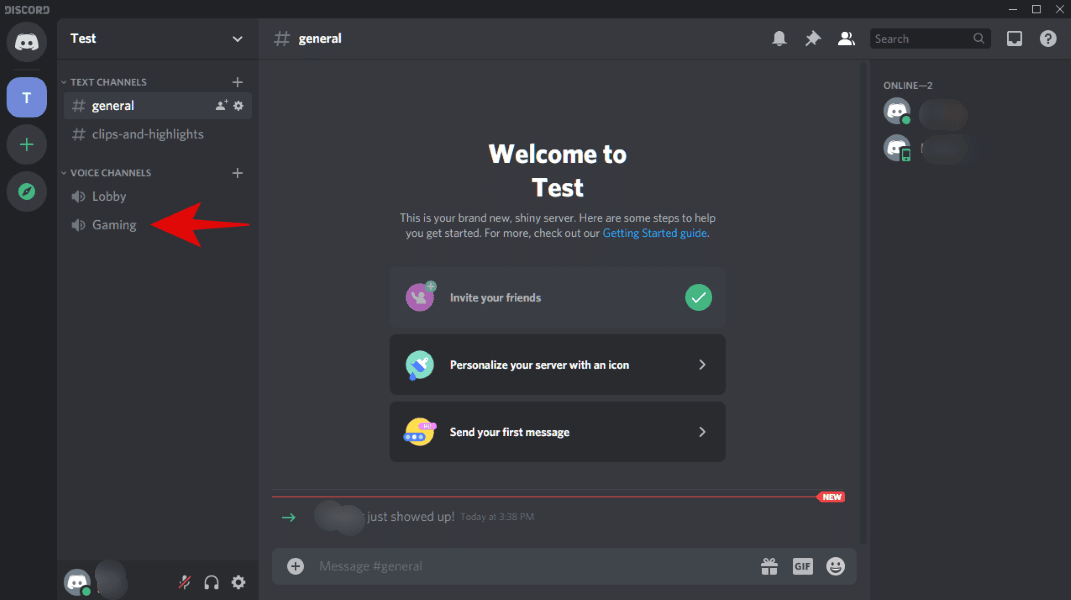Focus the Search box
The height and width of the screenshot is (600, 1071).
click(930, 39)
